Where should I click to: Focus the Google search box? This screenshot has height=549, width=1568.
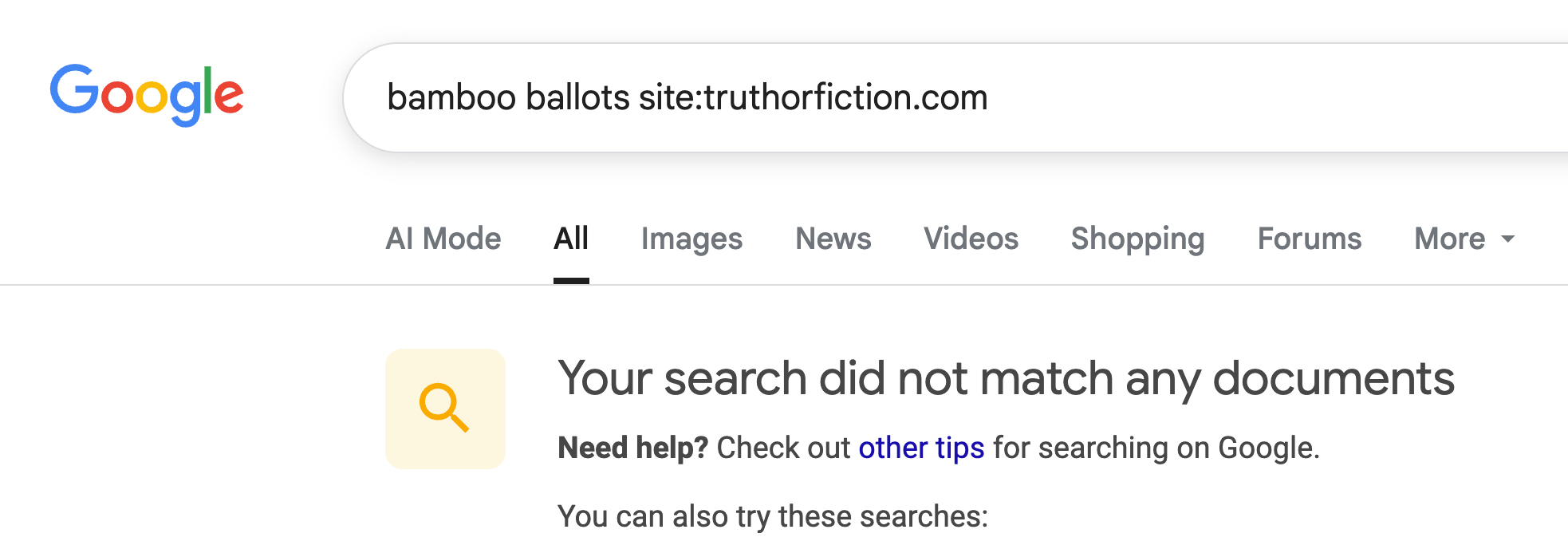coord(1196,97)
